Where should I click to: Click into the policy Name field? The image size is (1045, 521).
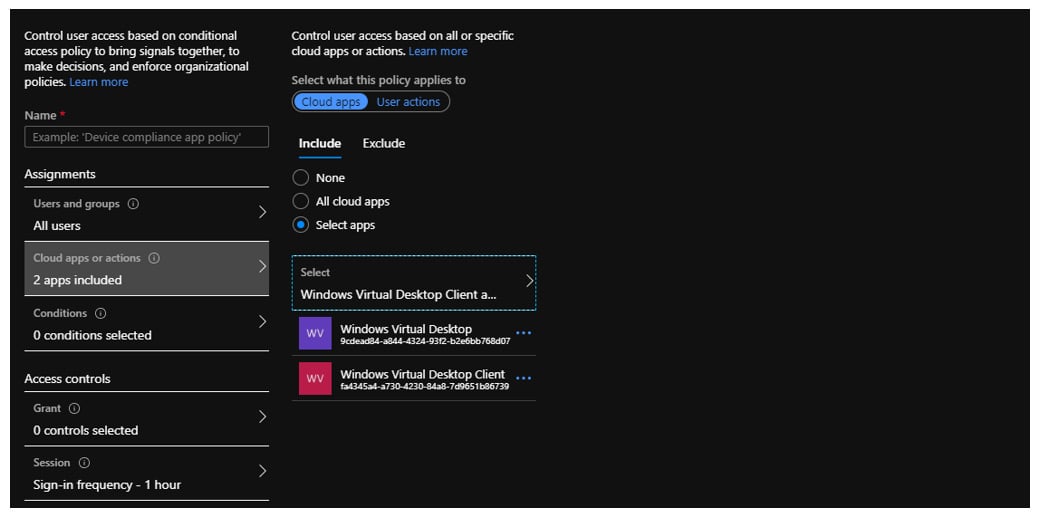147,137
